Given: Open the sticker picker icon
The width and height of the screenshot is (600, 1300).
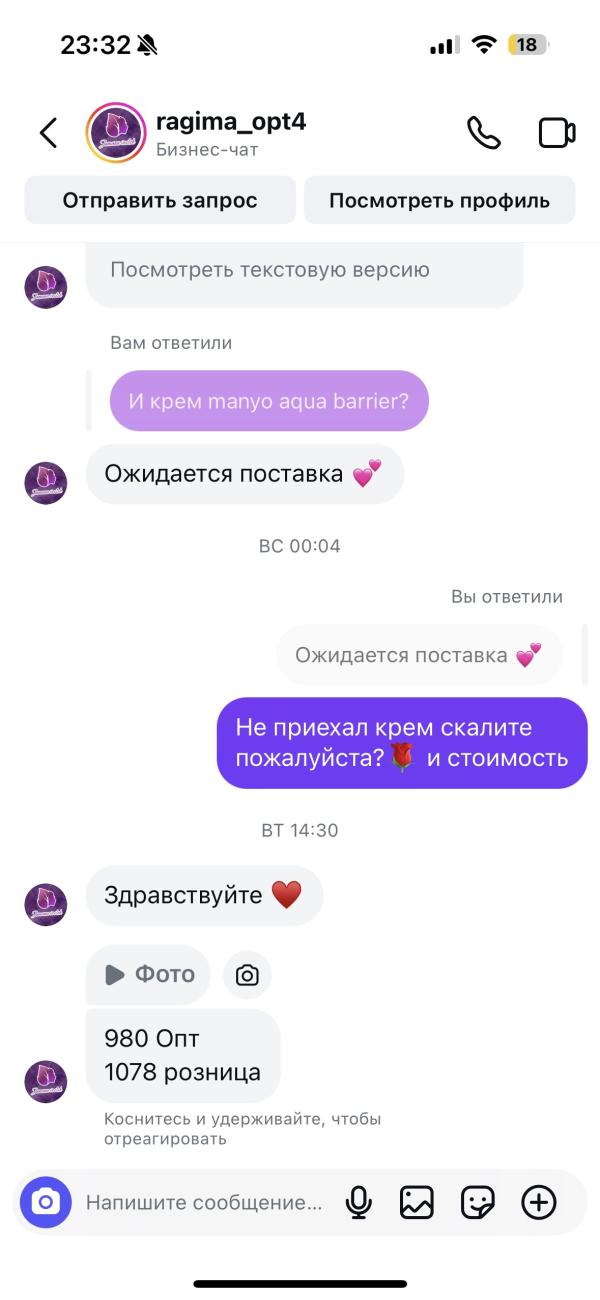Looking at the screenshot, I should (x=478, y=1202).
